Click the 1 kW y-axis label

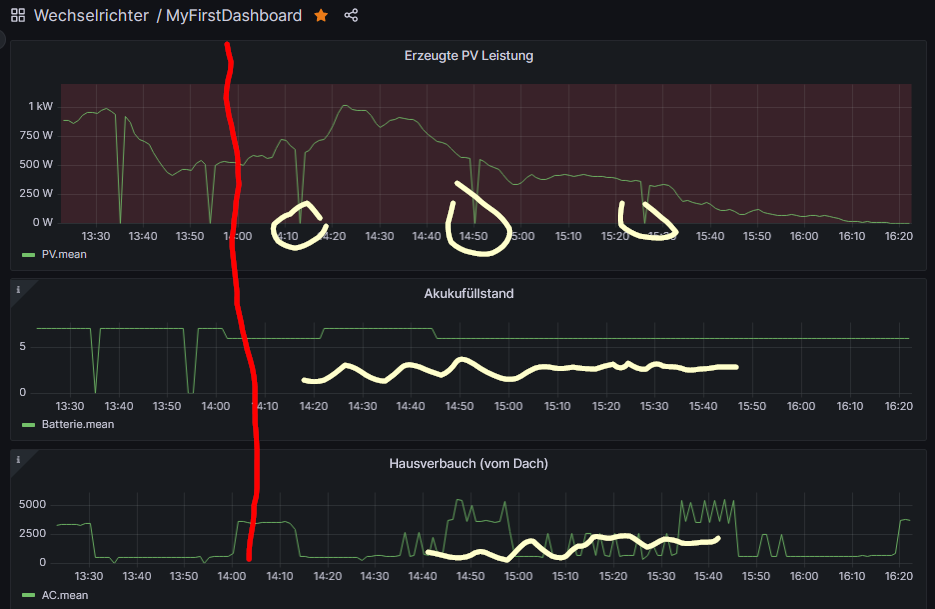click(41, 106)
